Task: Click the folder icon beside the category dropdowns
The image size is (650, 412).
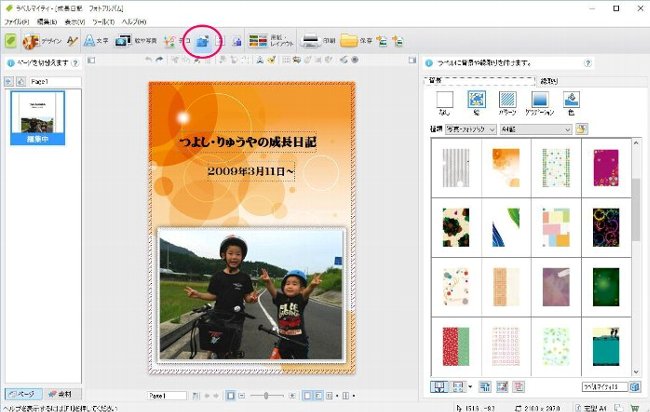Action: coord(582,129)
